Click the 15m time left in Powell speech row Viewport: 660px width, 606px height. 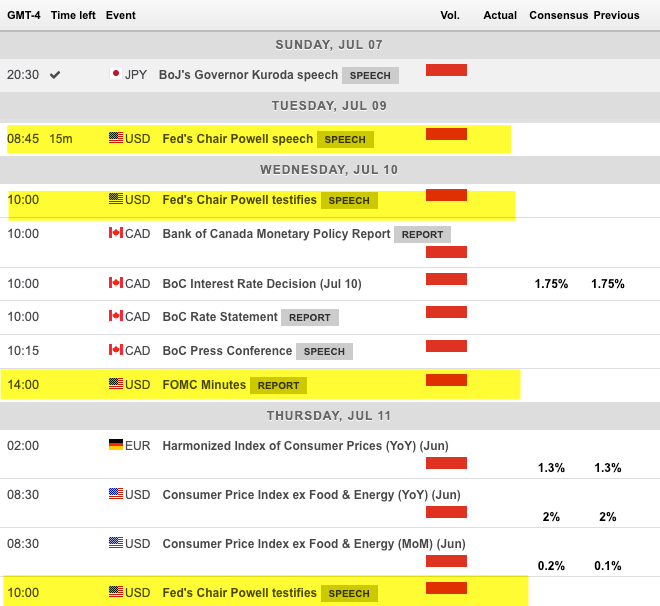pos(60,139)
